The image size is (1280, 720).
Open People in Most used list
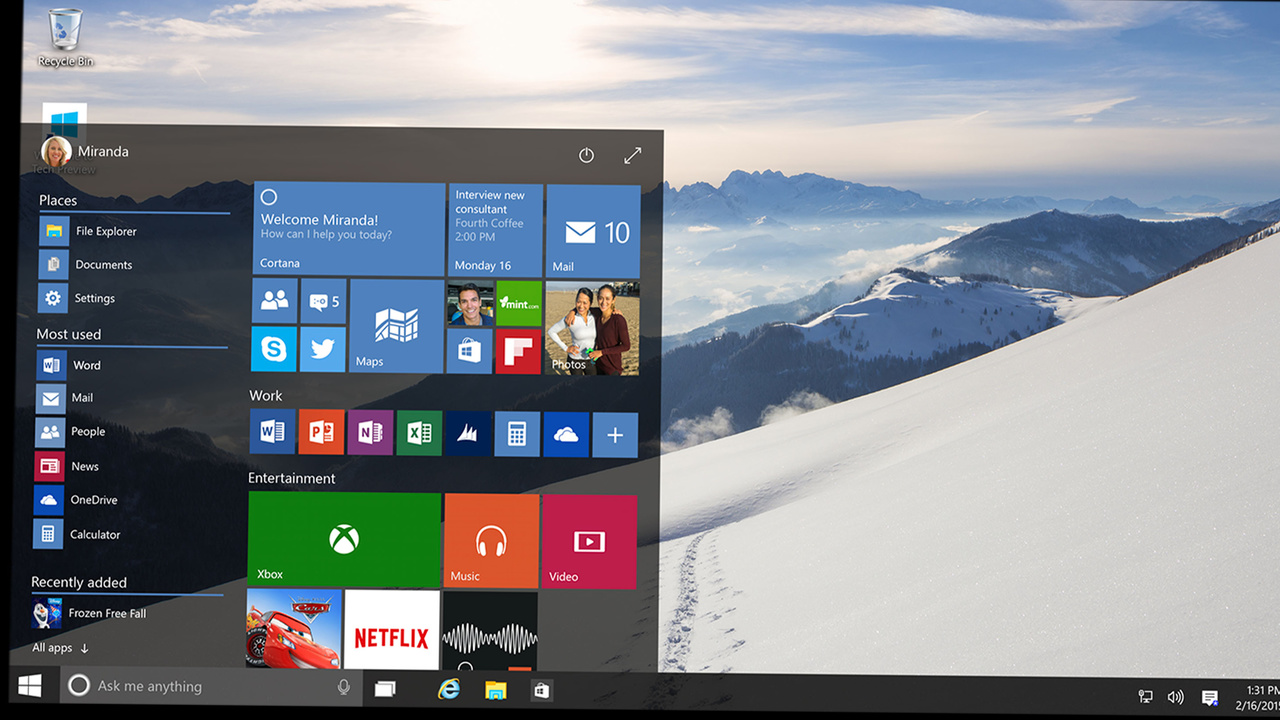[x=131, y=432]
